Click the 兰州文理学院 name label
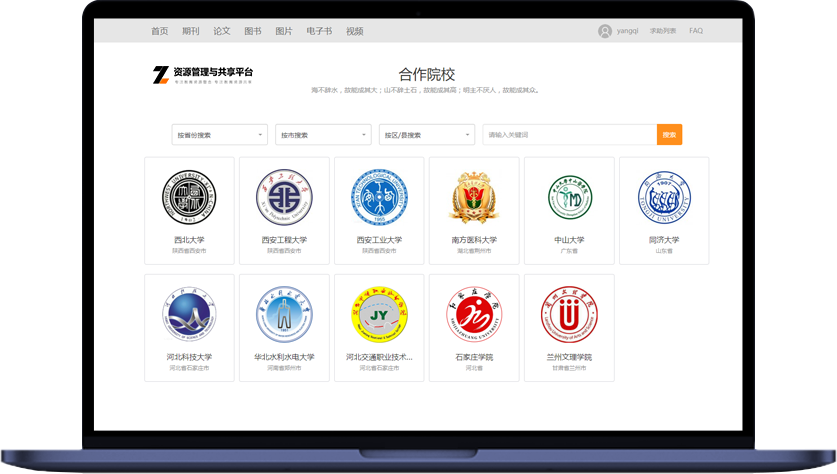 [569, 357]
